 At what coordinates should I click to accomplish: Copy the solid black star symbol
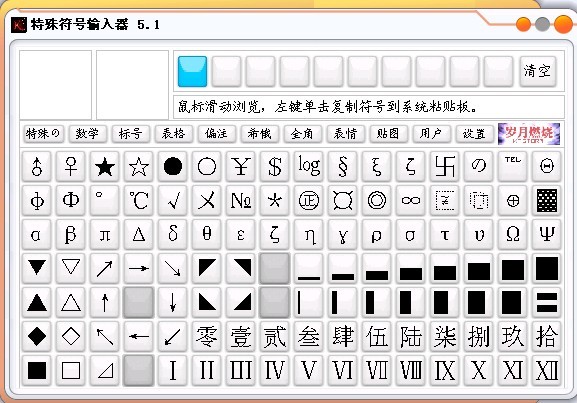tap(105, 167)
